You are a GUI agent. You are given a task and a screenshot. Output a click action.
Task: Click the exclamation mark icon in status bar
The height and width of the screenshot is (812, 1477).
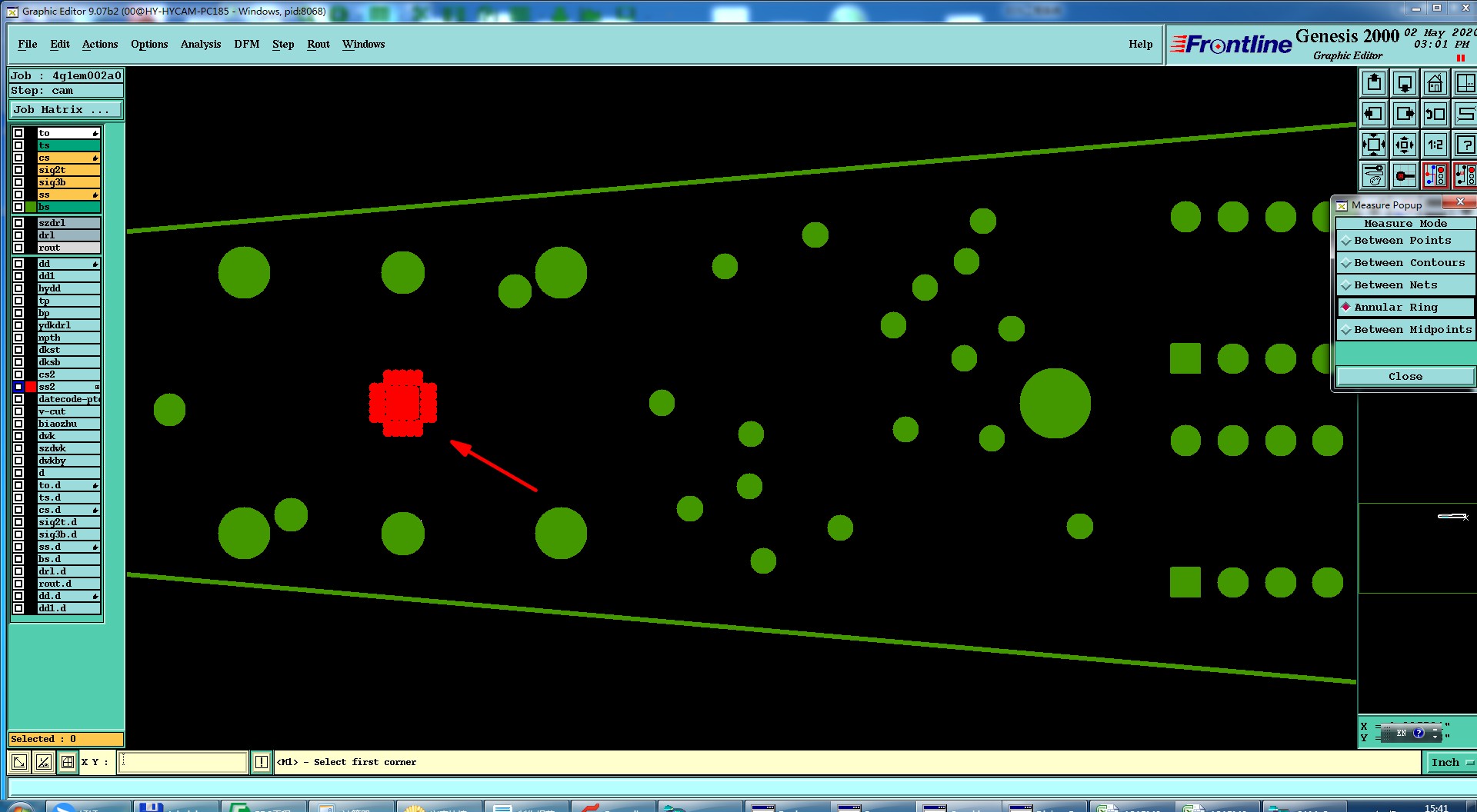coord(262,762)
